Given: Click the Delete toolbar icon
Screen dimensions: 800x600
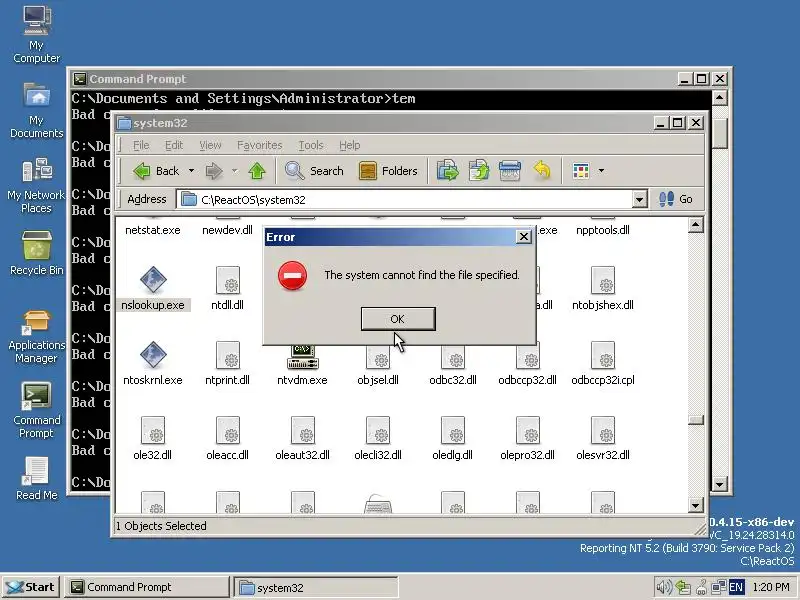Looking at the screenshot, I should 510,171.
